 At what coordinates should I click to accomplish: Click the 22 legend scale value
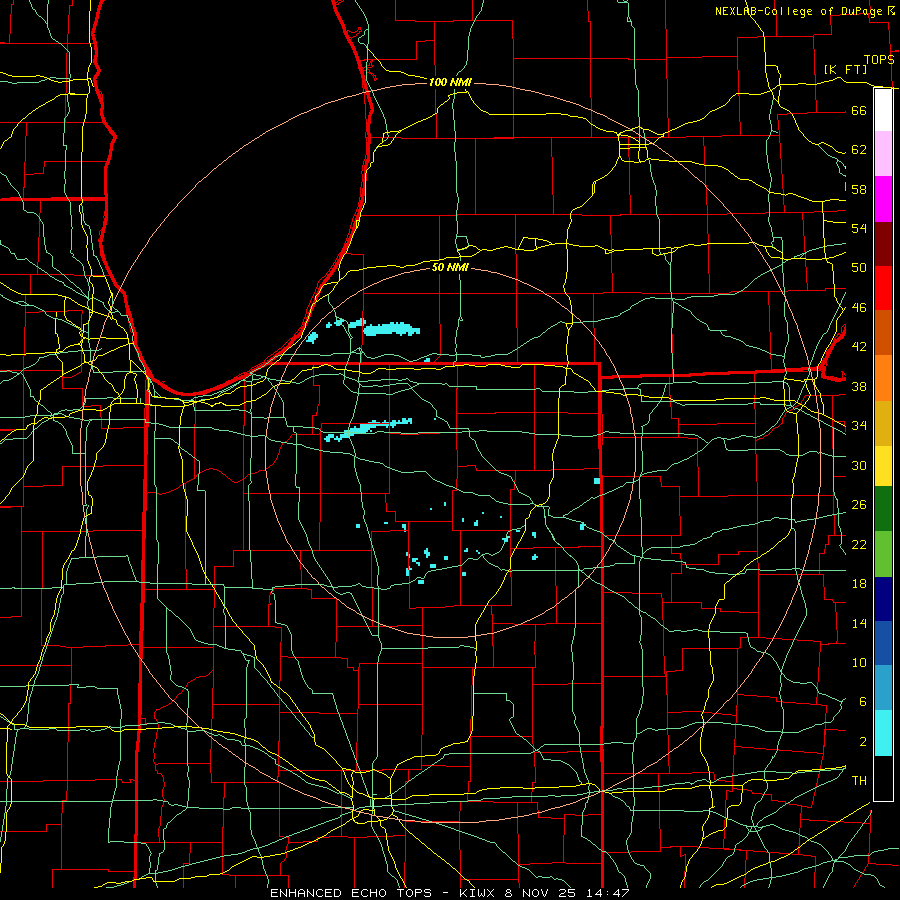(x=859, y=544)
